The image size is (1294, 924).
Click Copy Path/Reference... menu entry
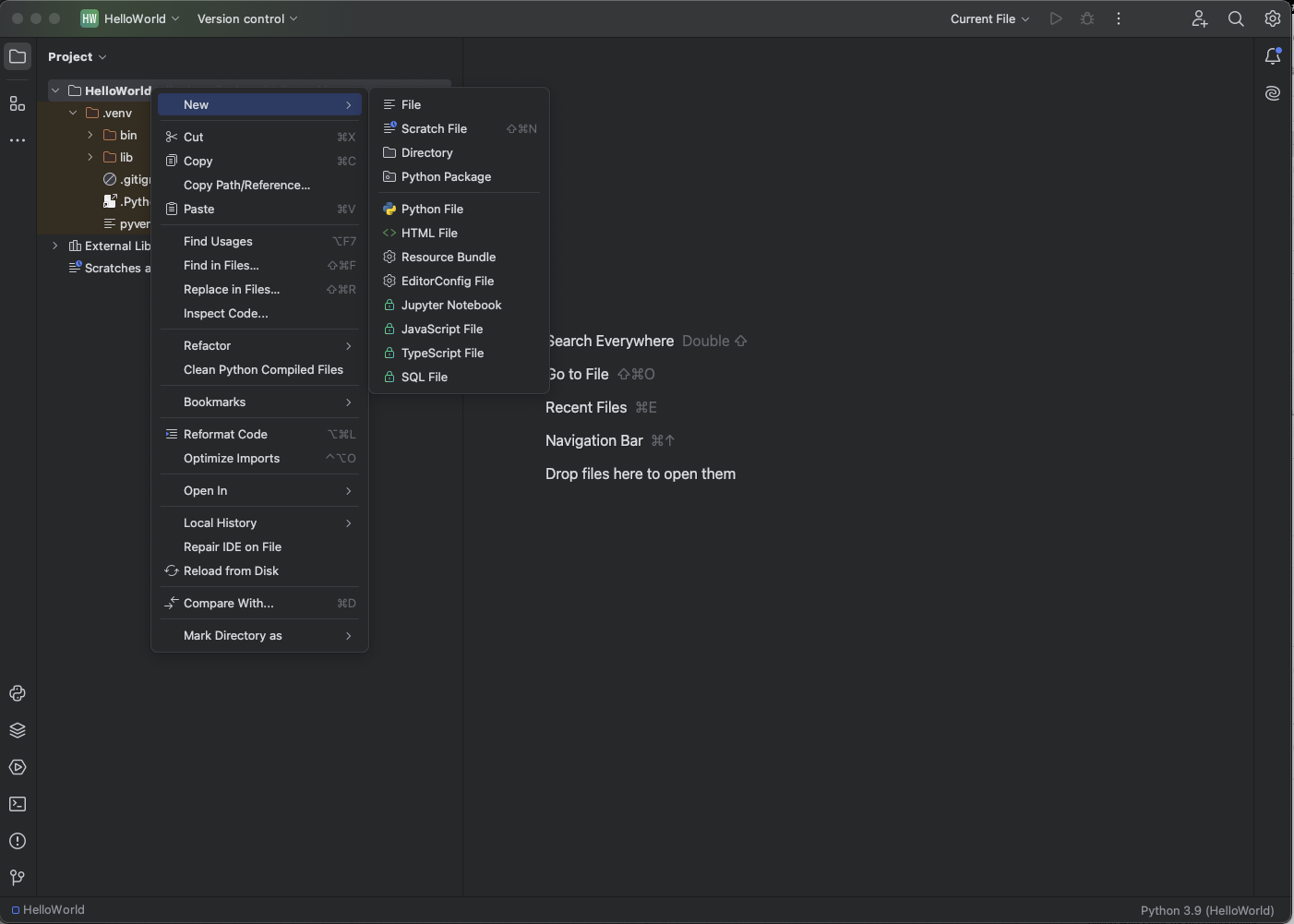click(259, 185)
